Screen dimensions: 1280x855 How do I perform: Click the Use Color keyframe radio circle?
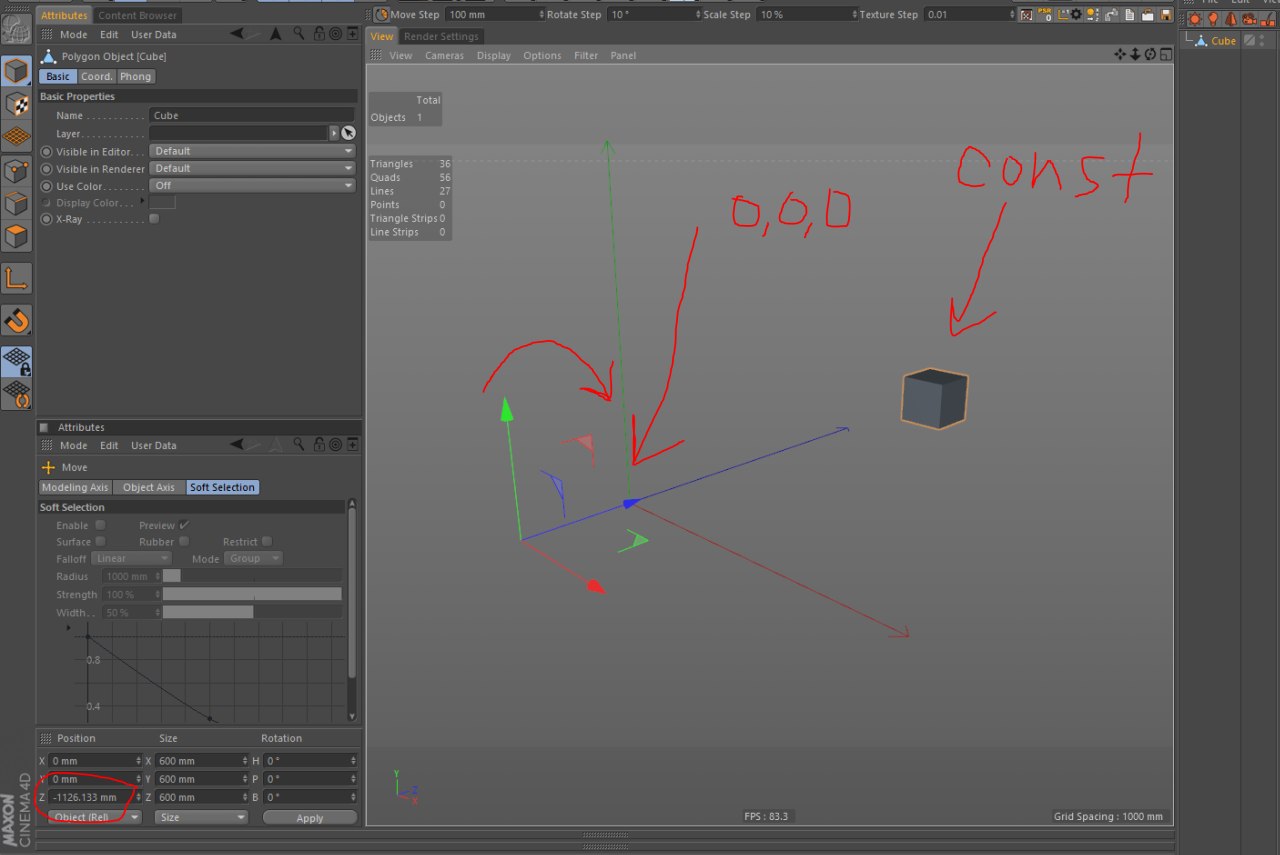[46, 186]
